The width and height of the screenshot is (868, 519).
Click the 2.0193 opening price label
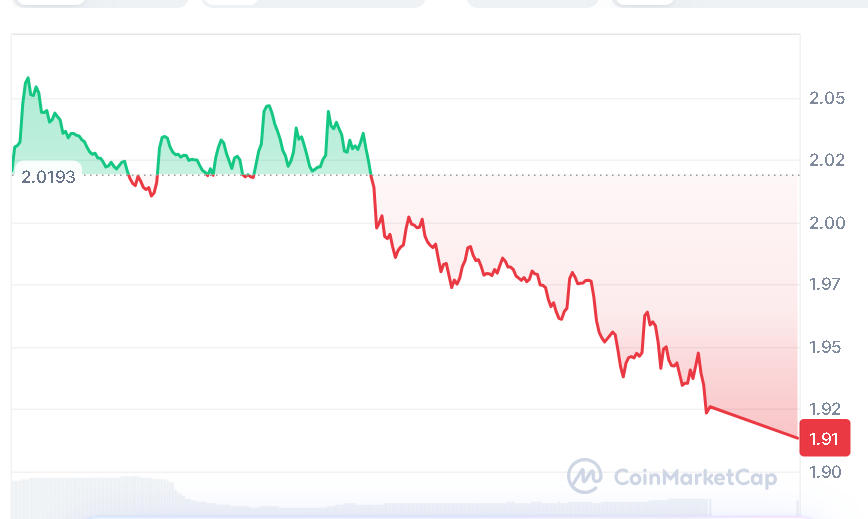point(48,177)
